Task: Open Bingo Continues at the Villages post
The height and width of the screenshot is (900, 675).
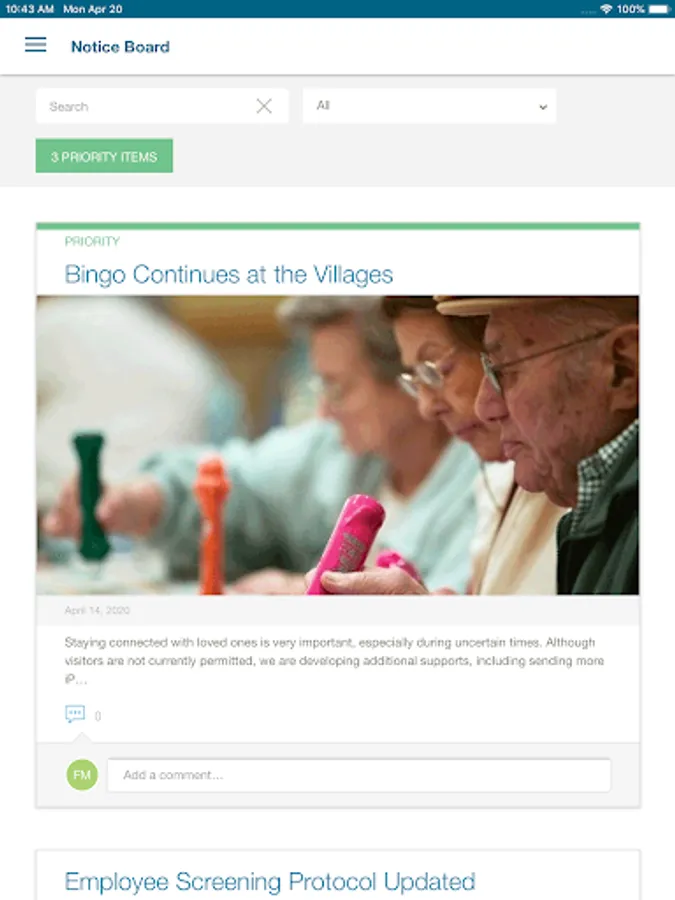Action: point(228,274)
